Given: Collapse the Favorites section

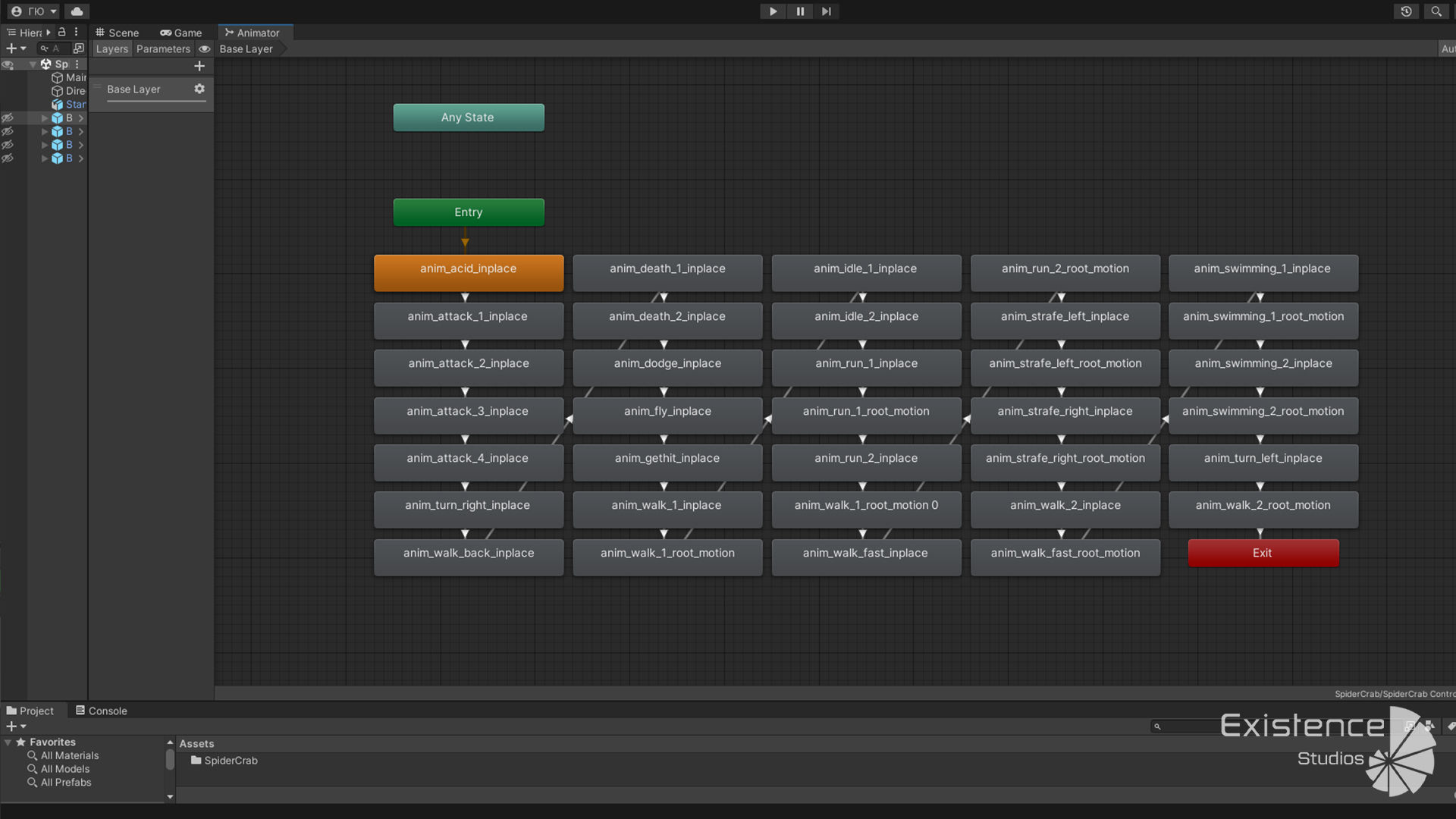Looking at the screenshot, I should (x=8, y=742).
